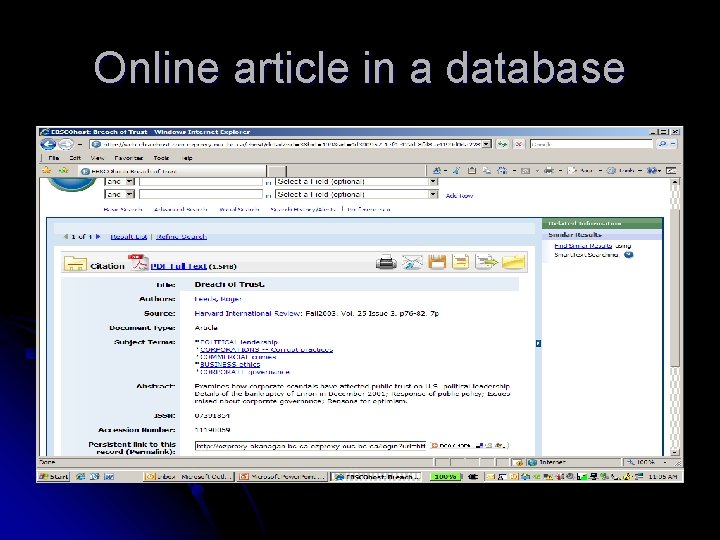720x540 pixels.
Task: Click the floppy disk save icon
Action: tap(437, 262)
